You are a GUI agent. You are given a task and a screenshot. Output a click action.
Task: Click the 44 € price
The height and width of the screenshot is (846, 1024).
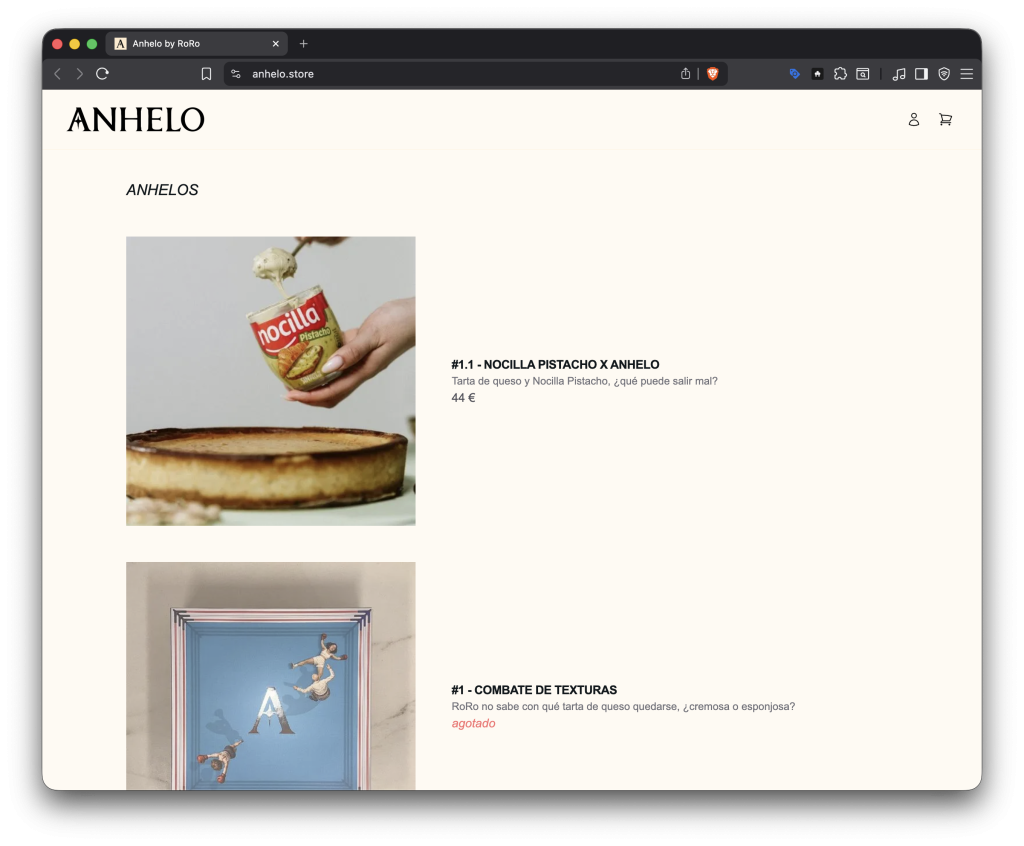pyautogui.click(x=463, y=398)
